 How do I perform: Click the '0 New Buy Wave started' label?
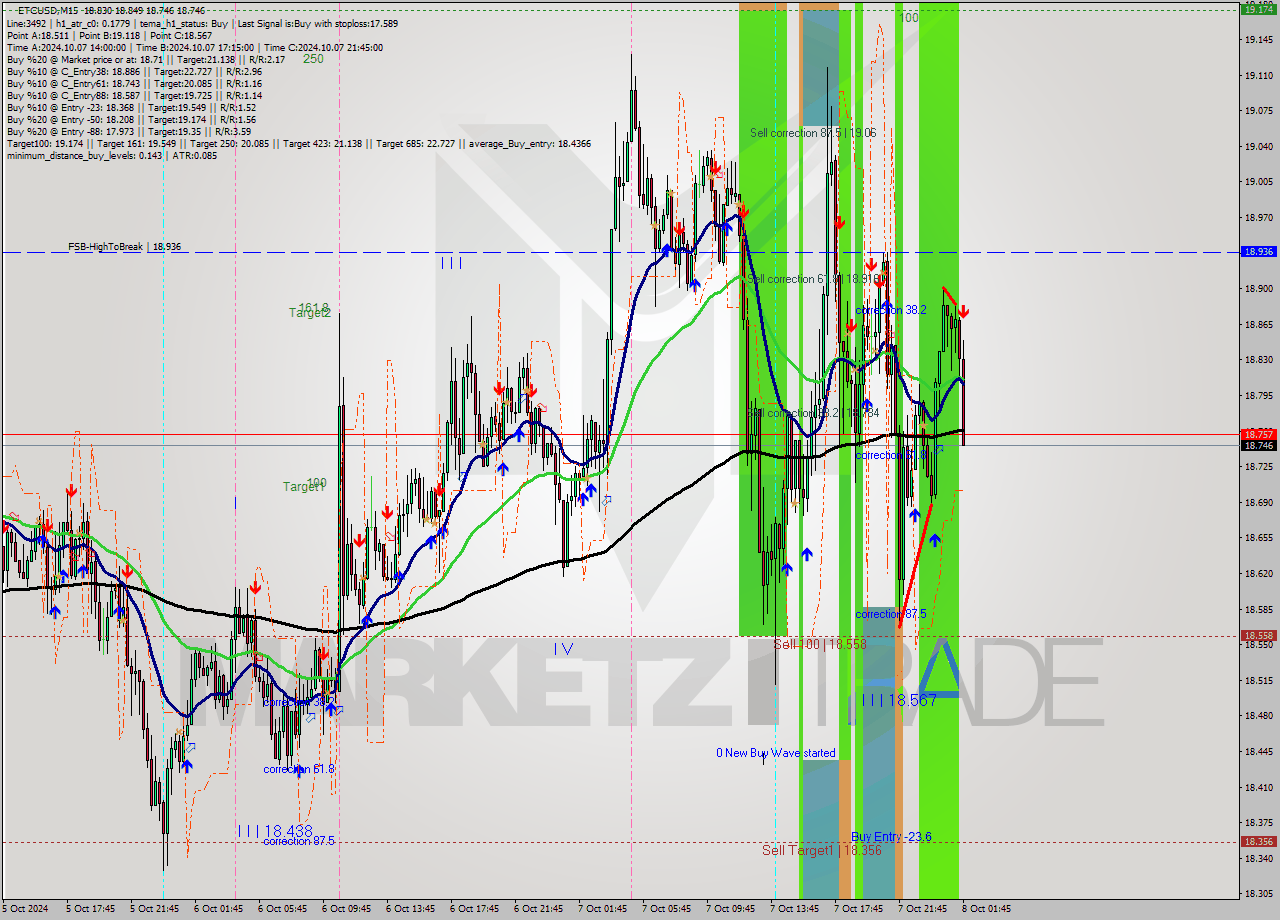(775, 753)
